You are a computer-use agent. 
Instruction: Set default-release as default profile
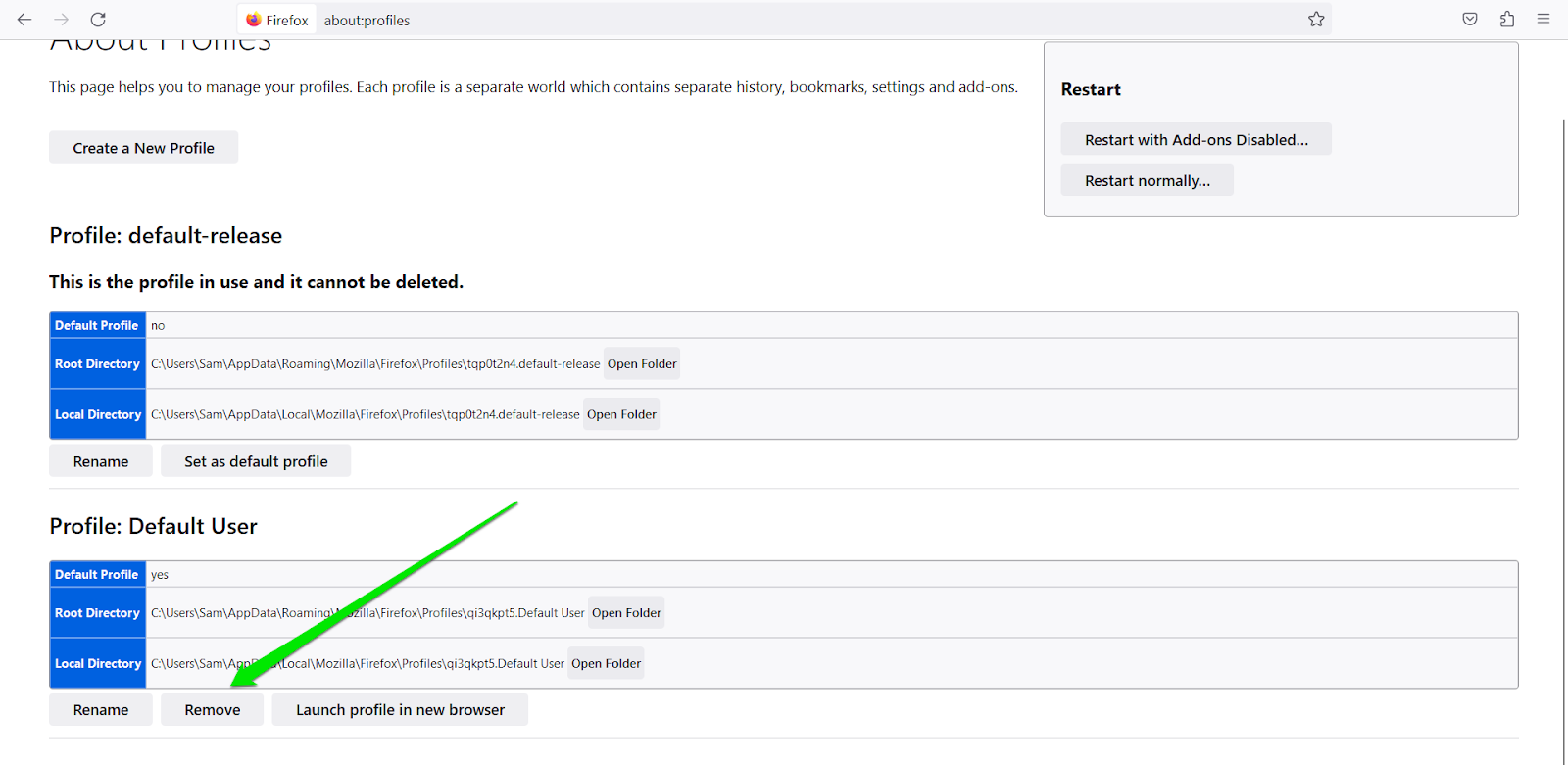click(x=256, y=461)
